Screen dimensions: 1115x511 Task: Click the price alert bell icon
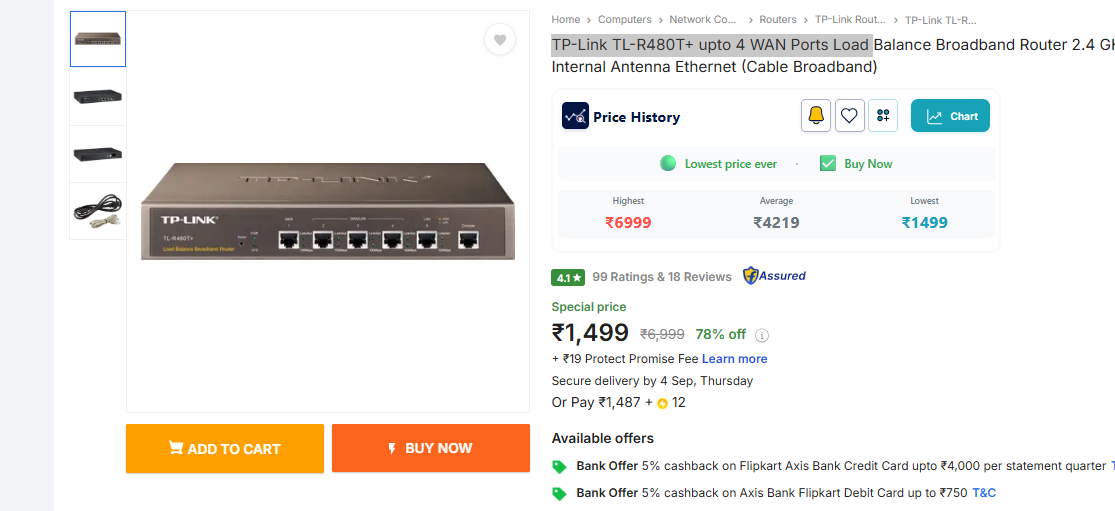[x=816, y=116]
